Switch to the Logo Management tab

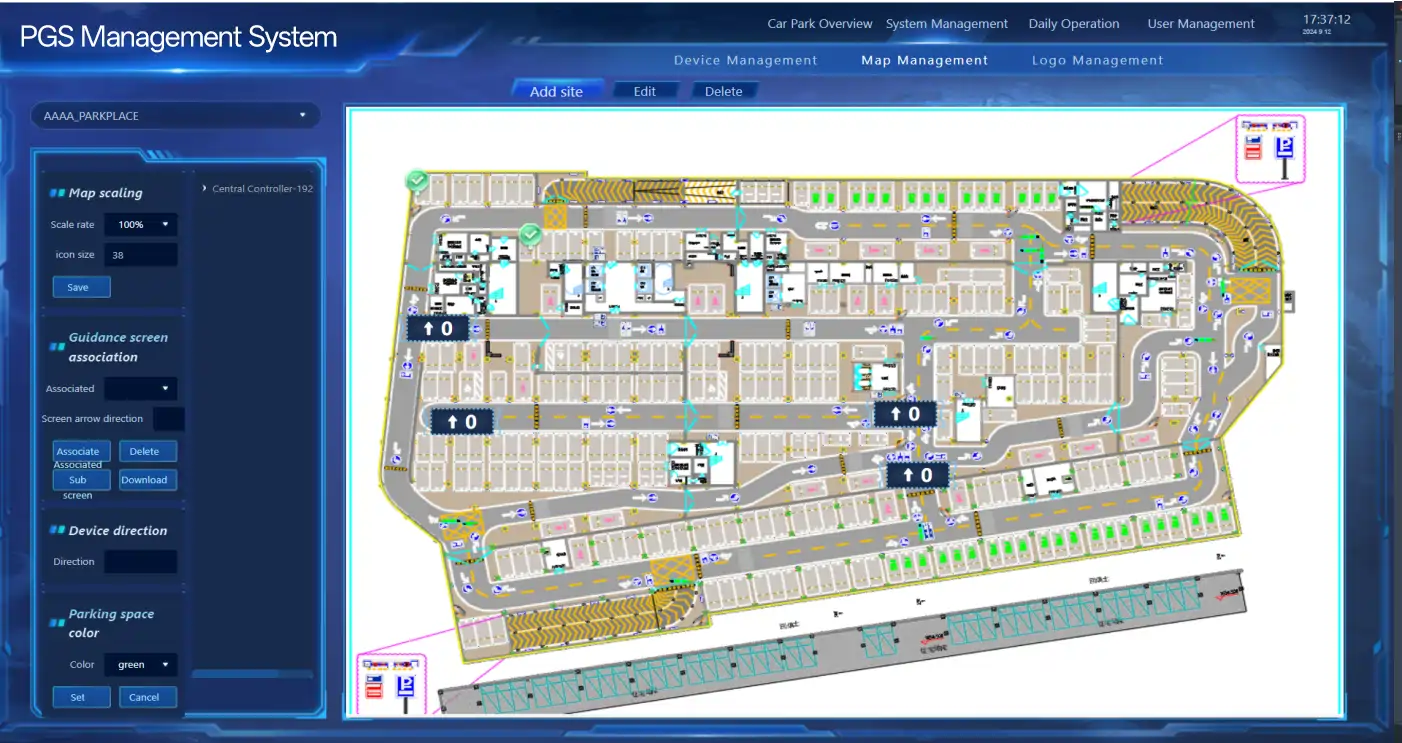pyautogui.click(x=1098, y=60)
